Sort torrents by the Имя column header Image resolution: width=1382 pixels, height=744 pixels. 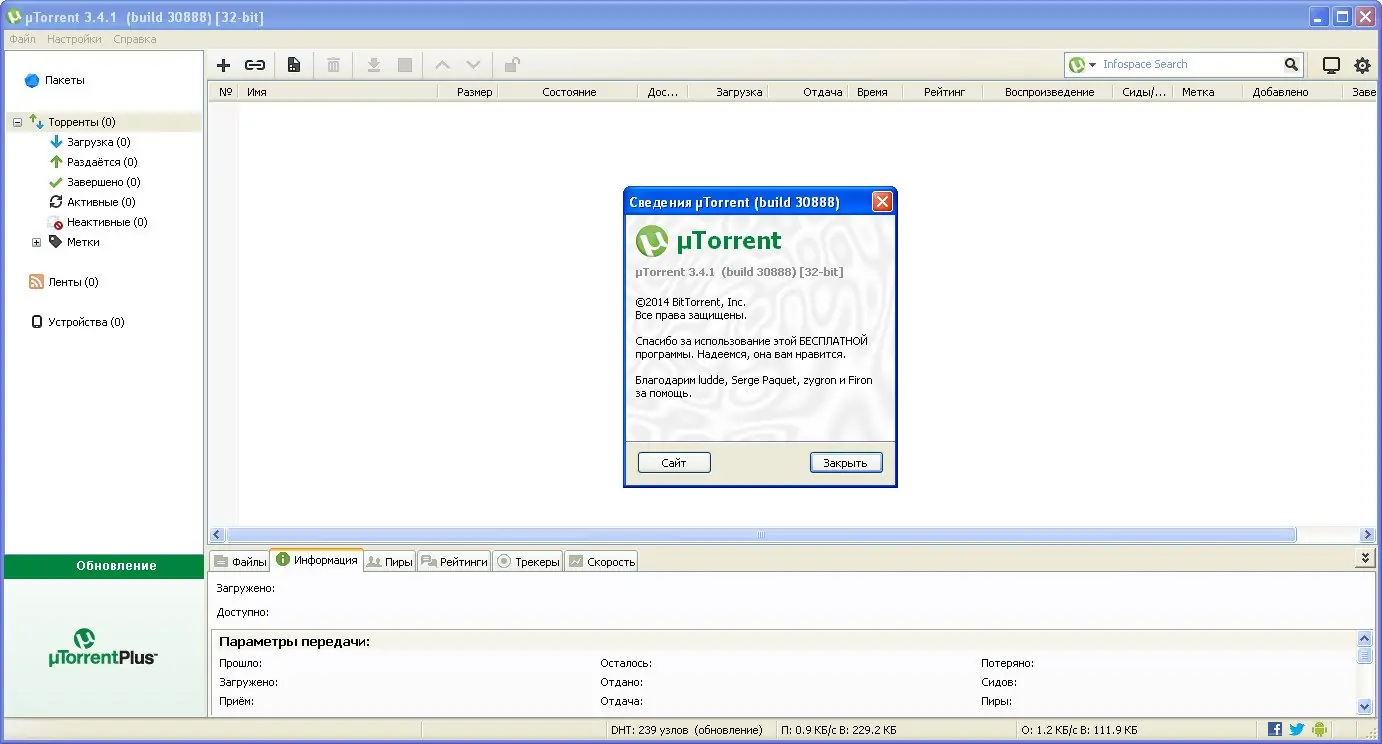(x=339, y=92)
